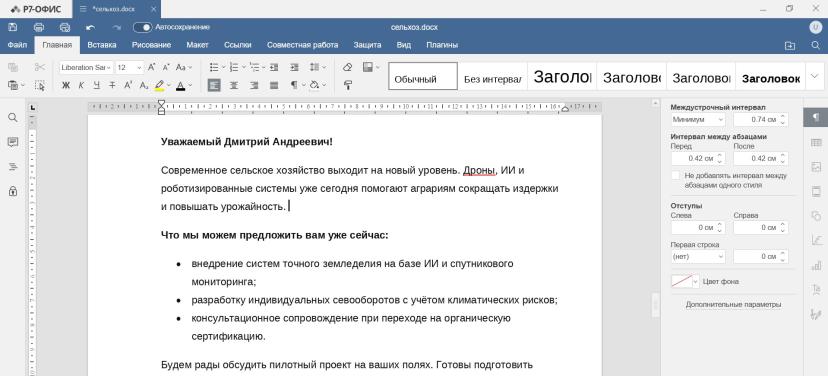Select the Обычный style
The height and width of the screenshot is (376, 828).
click(x=423, y=76)
